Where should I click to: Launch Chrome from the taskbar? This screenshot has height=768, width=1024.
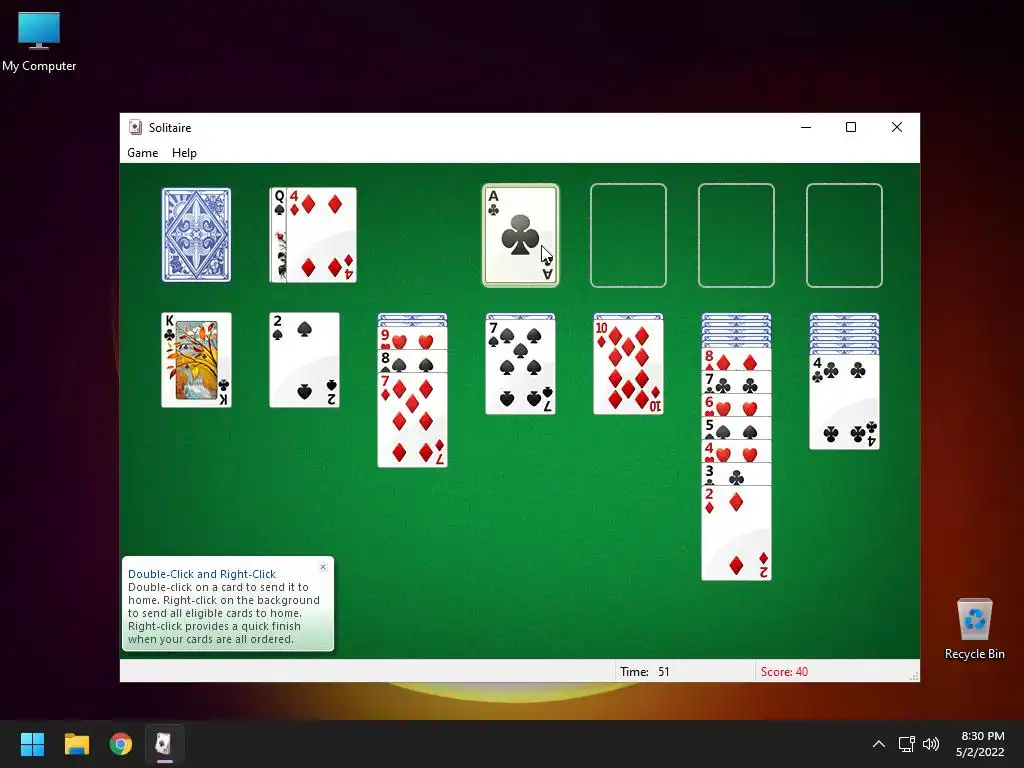[121, 744]
